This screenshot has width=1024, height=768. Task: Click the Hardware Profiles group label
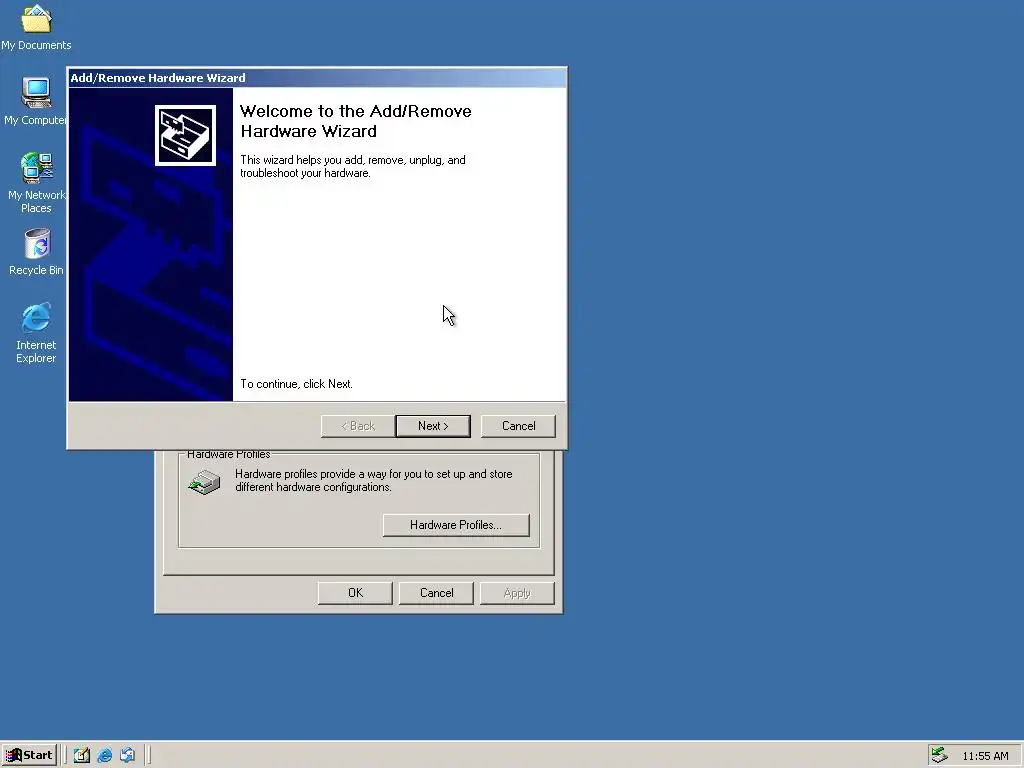coord(229,454)
